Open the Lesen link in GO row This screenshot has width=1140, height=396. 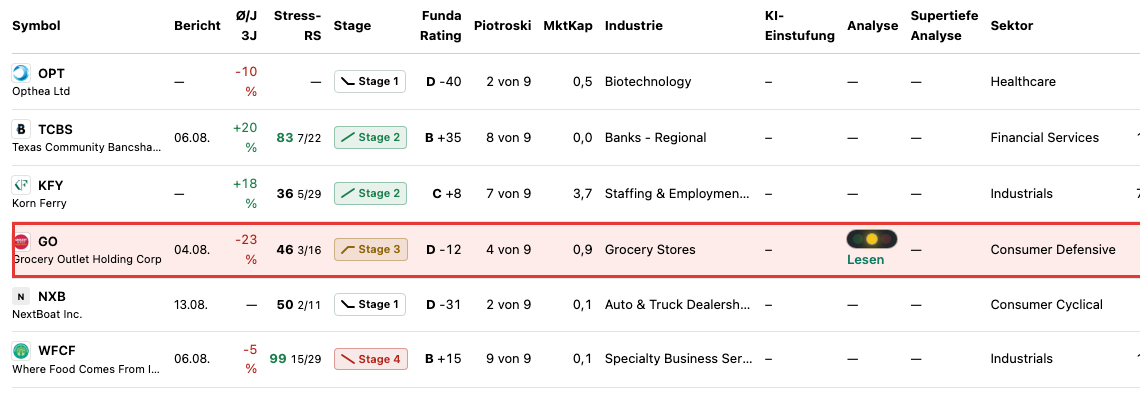coord(865,259)
